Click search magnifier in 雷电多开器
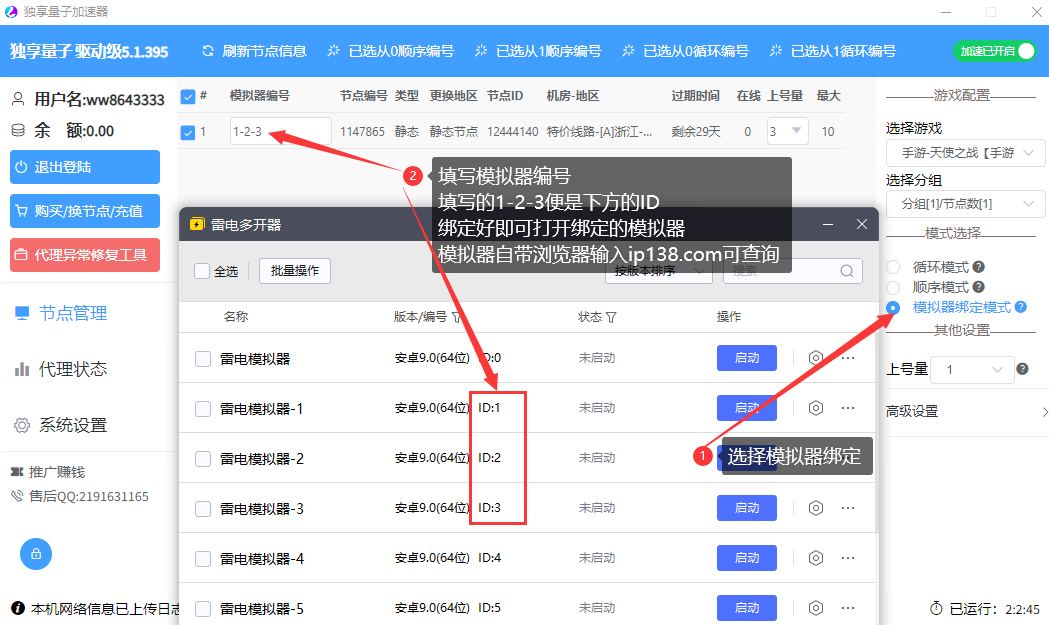 tap(846, 271)
